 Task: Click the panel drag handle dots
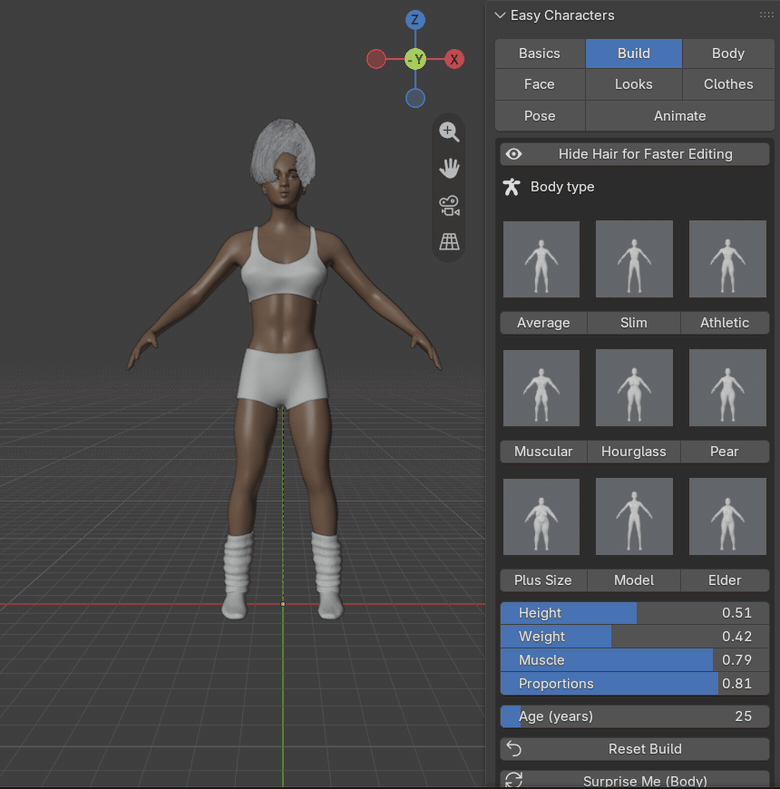tap(766, 15)
